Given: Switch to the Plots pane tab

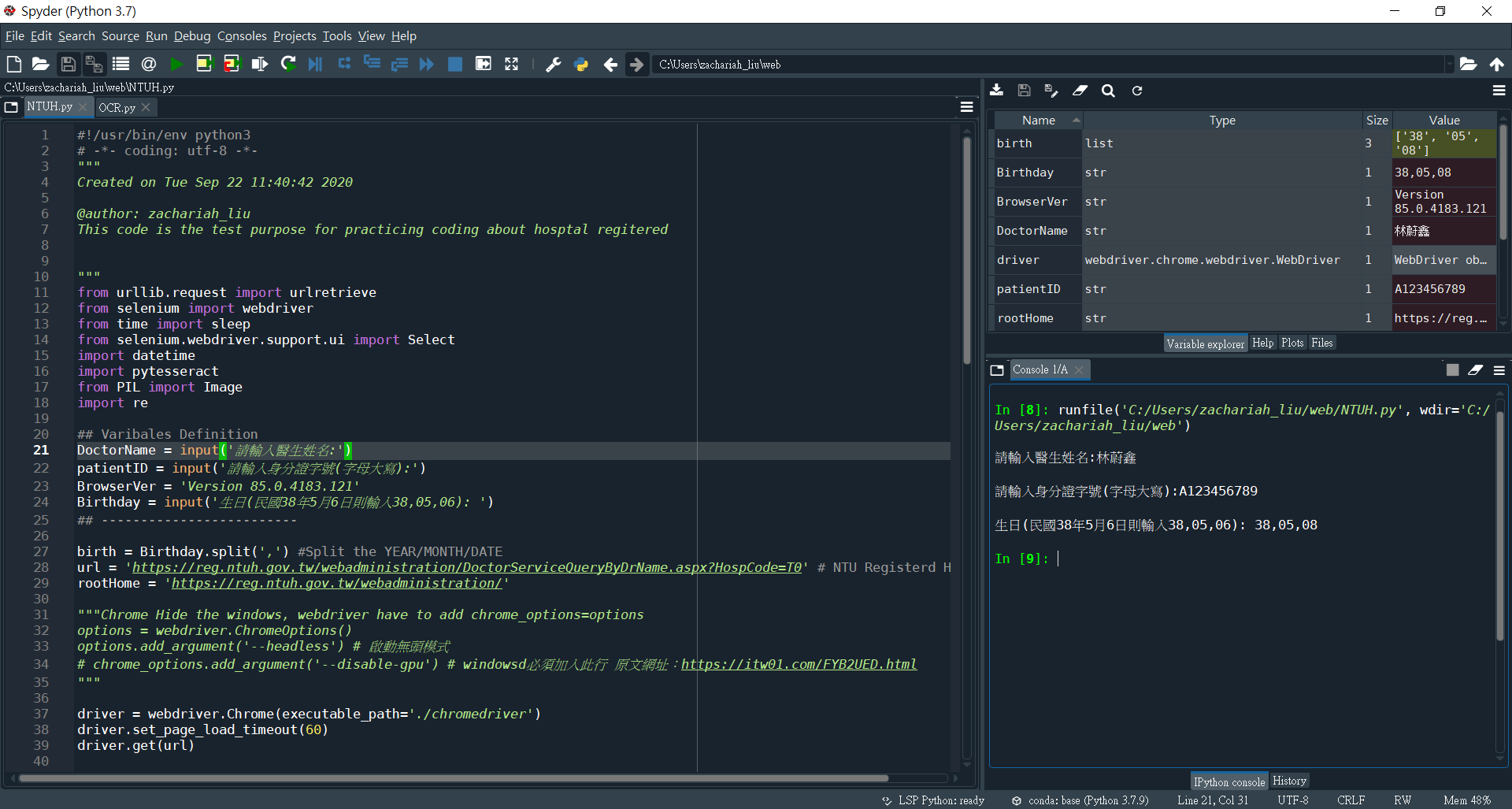Looking at the screenshot, I should tap(1292, 343).
